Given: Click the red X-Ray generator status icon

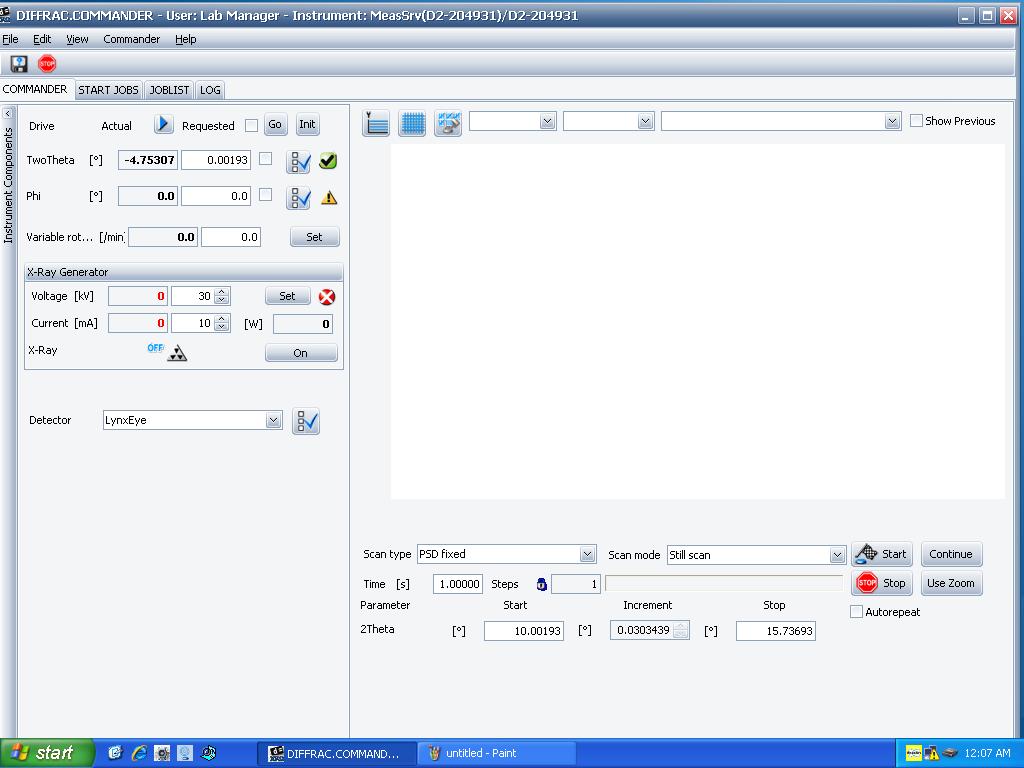Looking at the screenshot, I should pyautogui.click(x=327, y=295).
